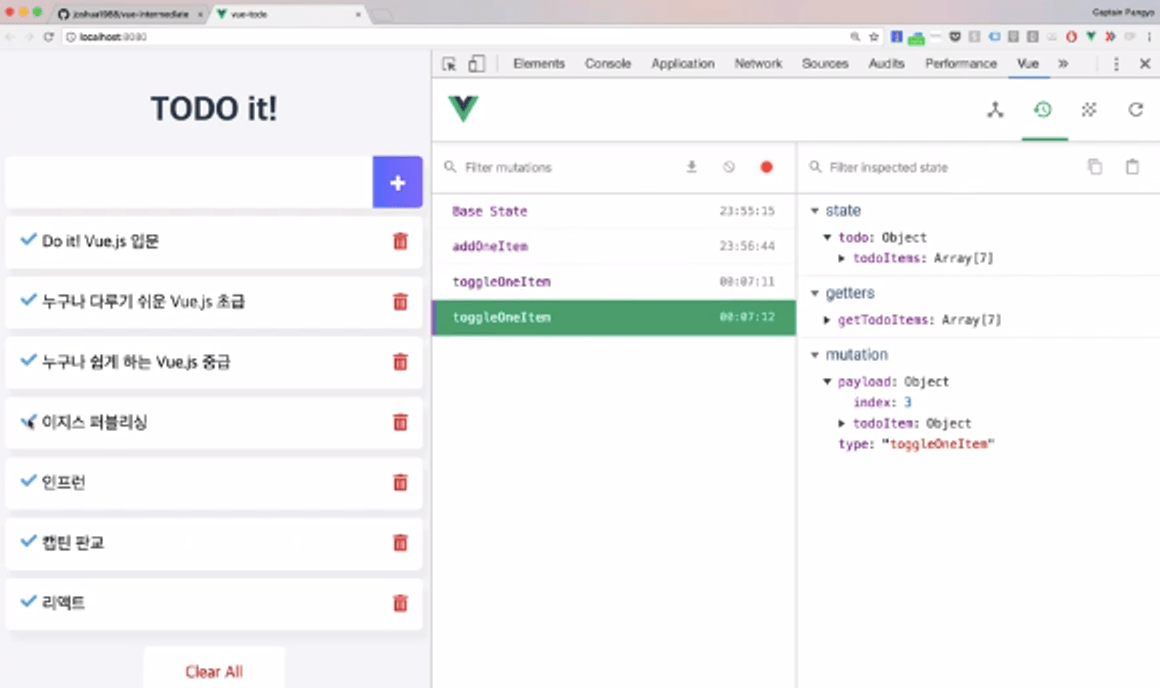
Task: Open the Network tab in DevTools
Action: coord(757,63)
